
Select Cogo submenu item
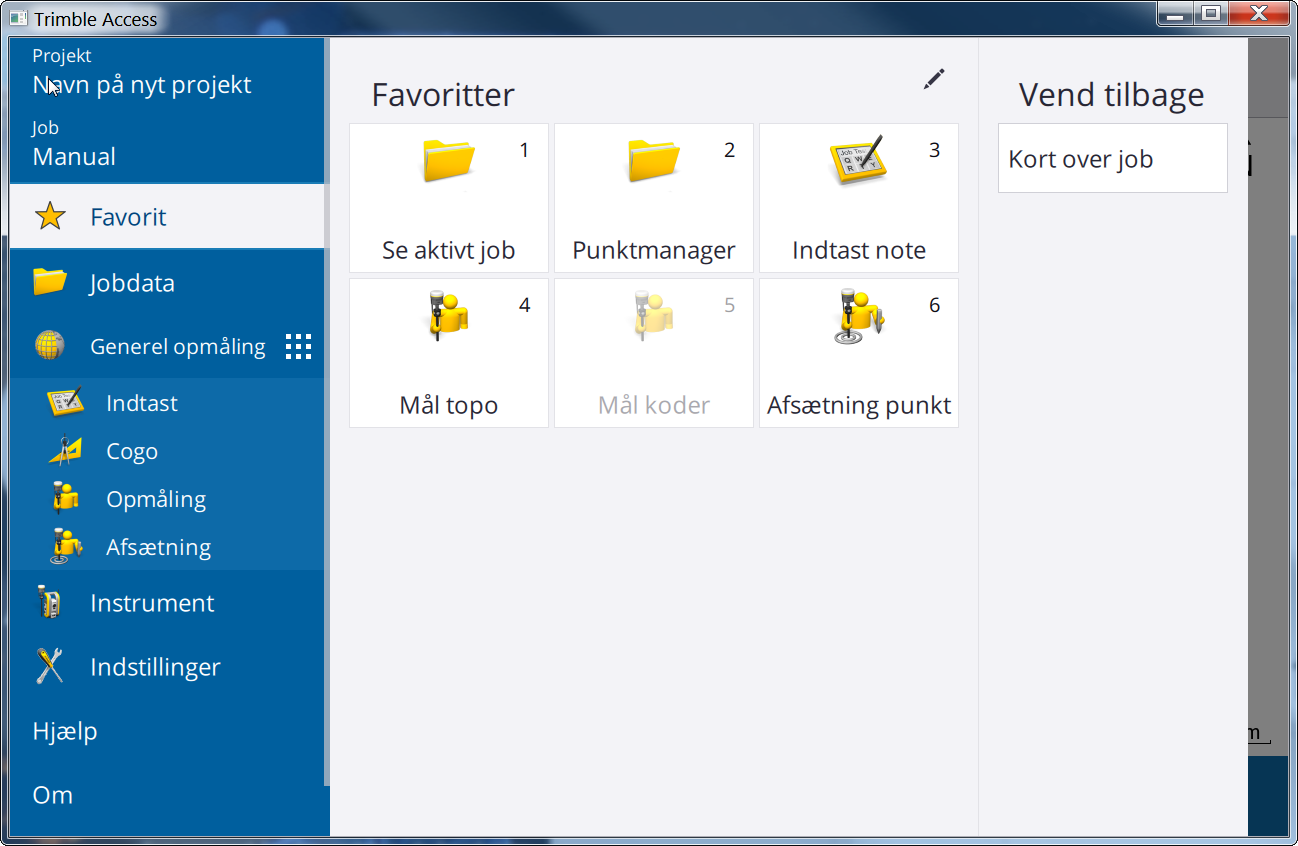click(x=166, y=450)
